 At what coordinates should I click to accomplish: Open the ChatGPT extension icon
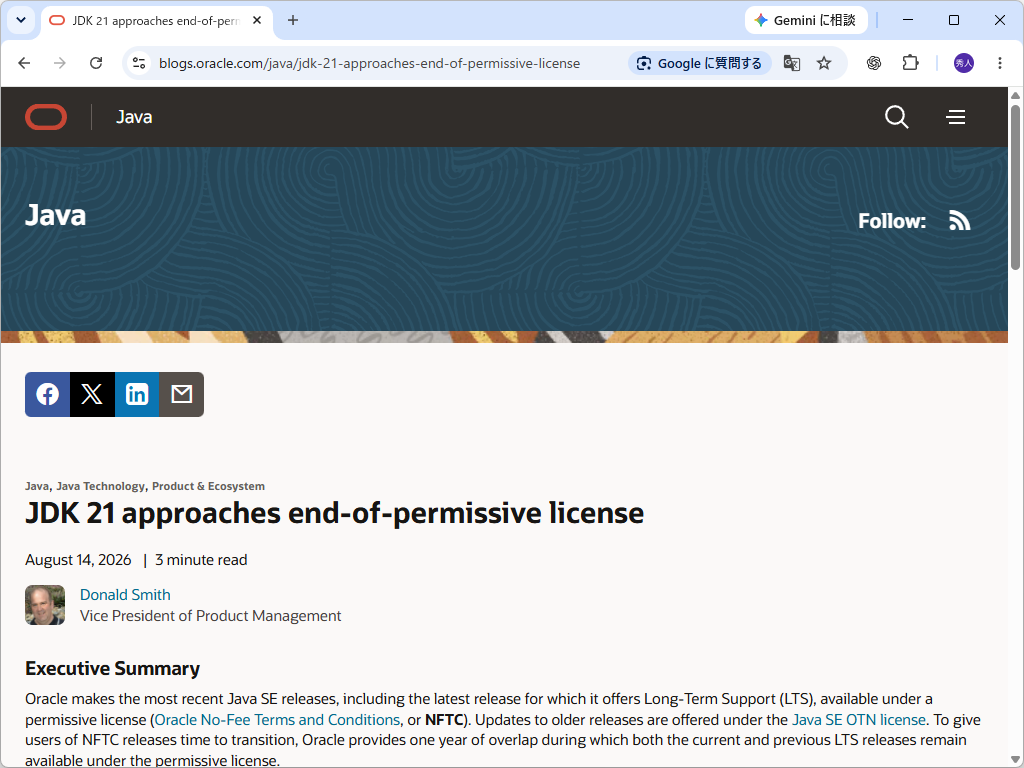point(874,63)
